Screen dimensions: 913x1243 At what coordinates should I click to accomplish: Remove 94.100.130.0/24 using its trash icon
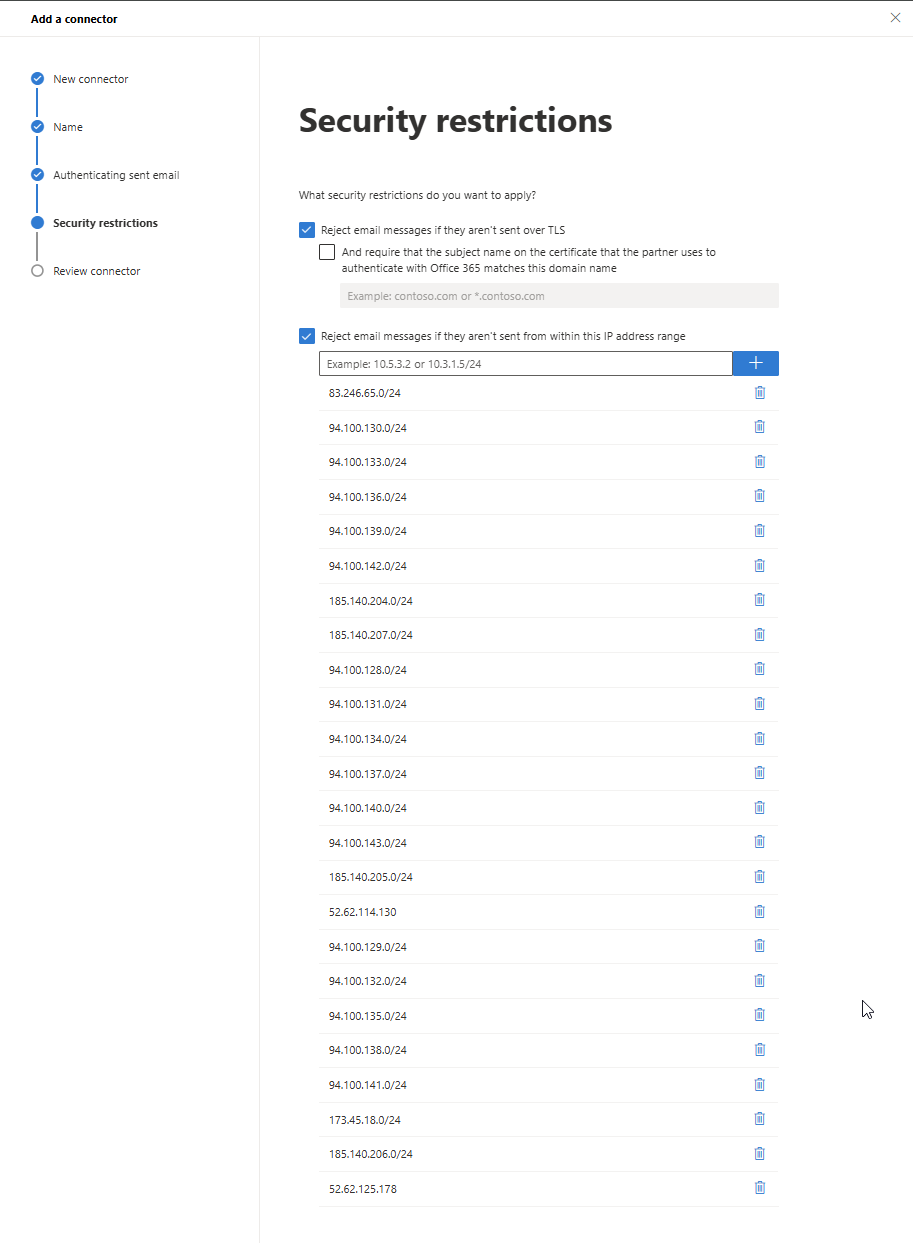click(759, 427)
